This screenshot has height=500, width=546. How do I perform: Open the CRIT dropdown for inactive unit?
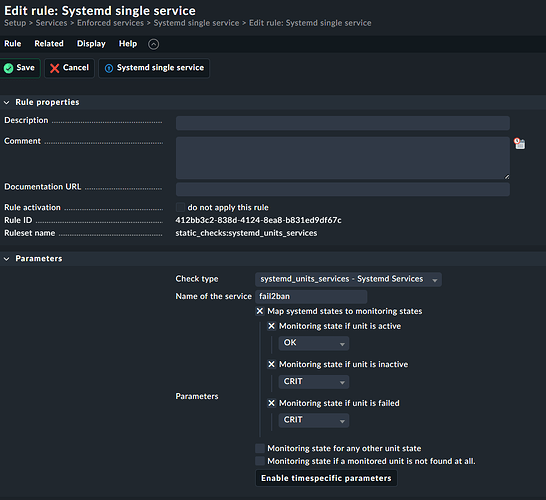pyautogui.click(x=314, y=382)
